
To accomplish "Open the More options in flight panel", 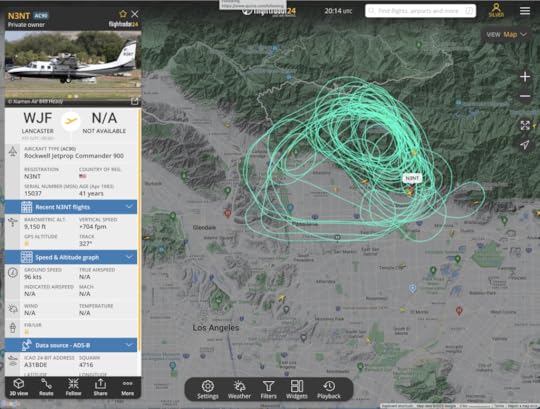I will [127, 387].
